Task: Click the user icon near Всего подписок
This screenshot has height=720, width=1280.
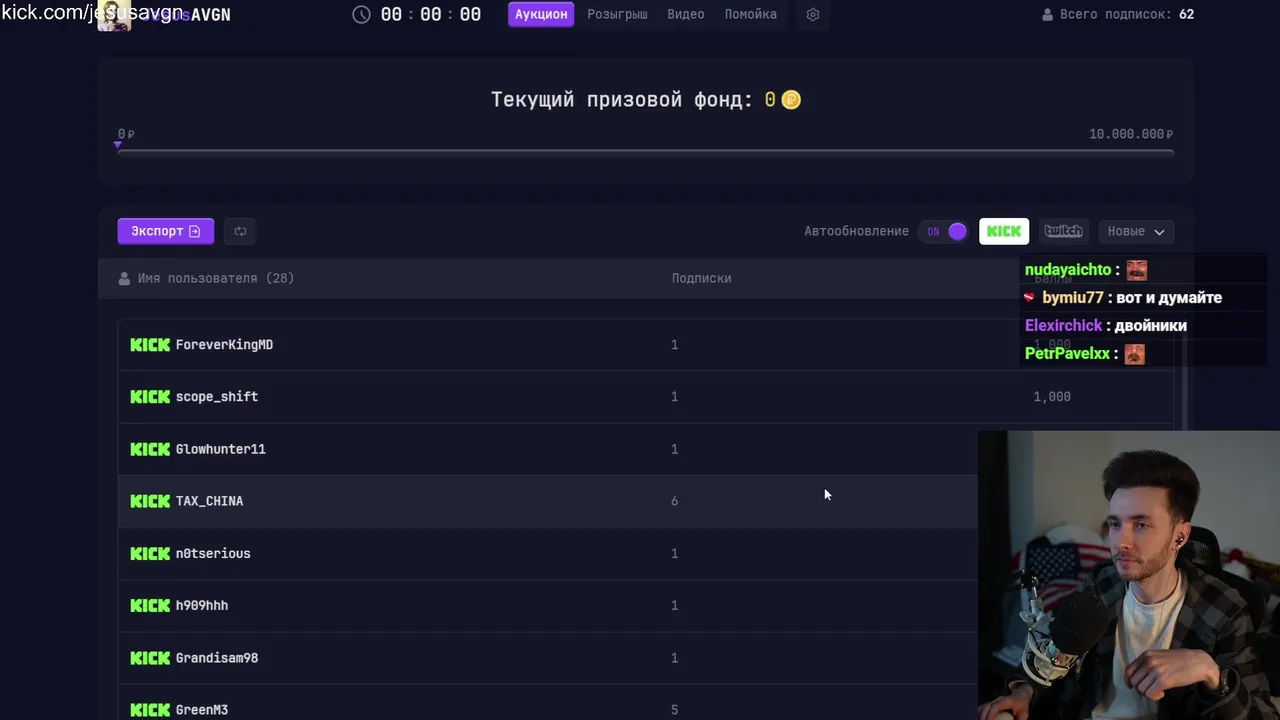Action: 1048,14
